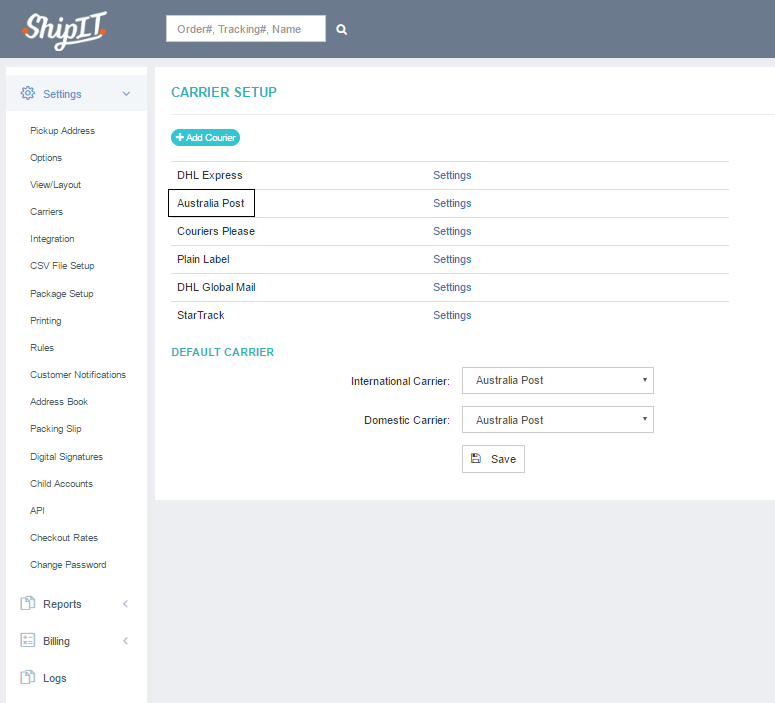Focus the Order#, Tracking#, Name search field
This screenshot has height=703, width=775.
click(246, 29)
